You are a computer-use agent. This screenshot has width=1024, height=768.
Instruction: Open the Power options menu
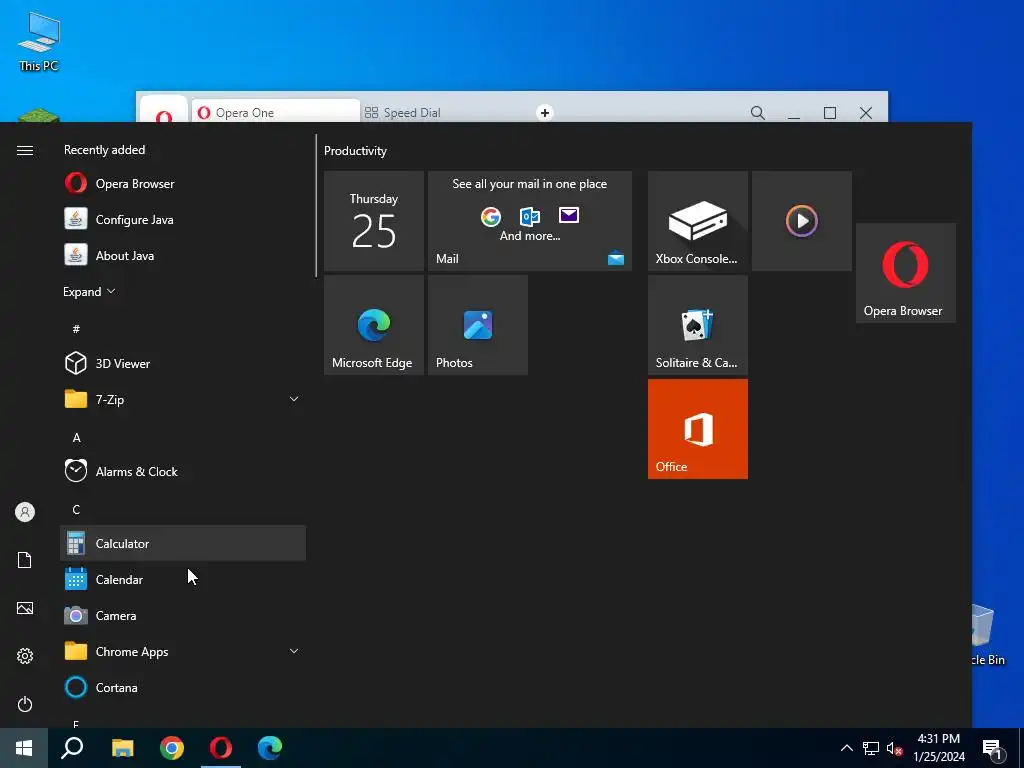[x=25, y=704]
